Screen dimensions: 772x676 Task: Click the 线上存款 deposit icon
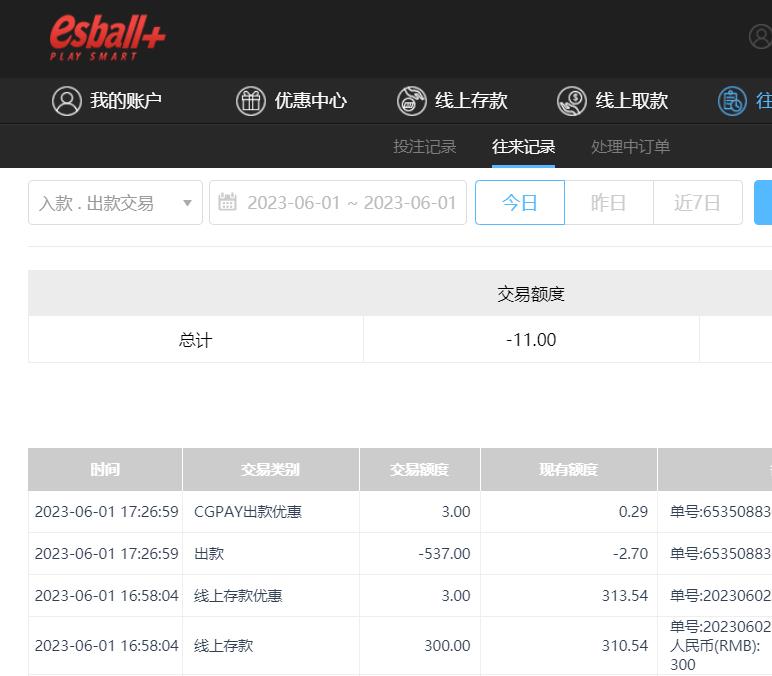pyautogui.click(x=412, y=101)
